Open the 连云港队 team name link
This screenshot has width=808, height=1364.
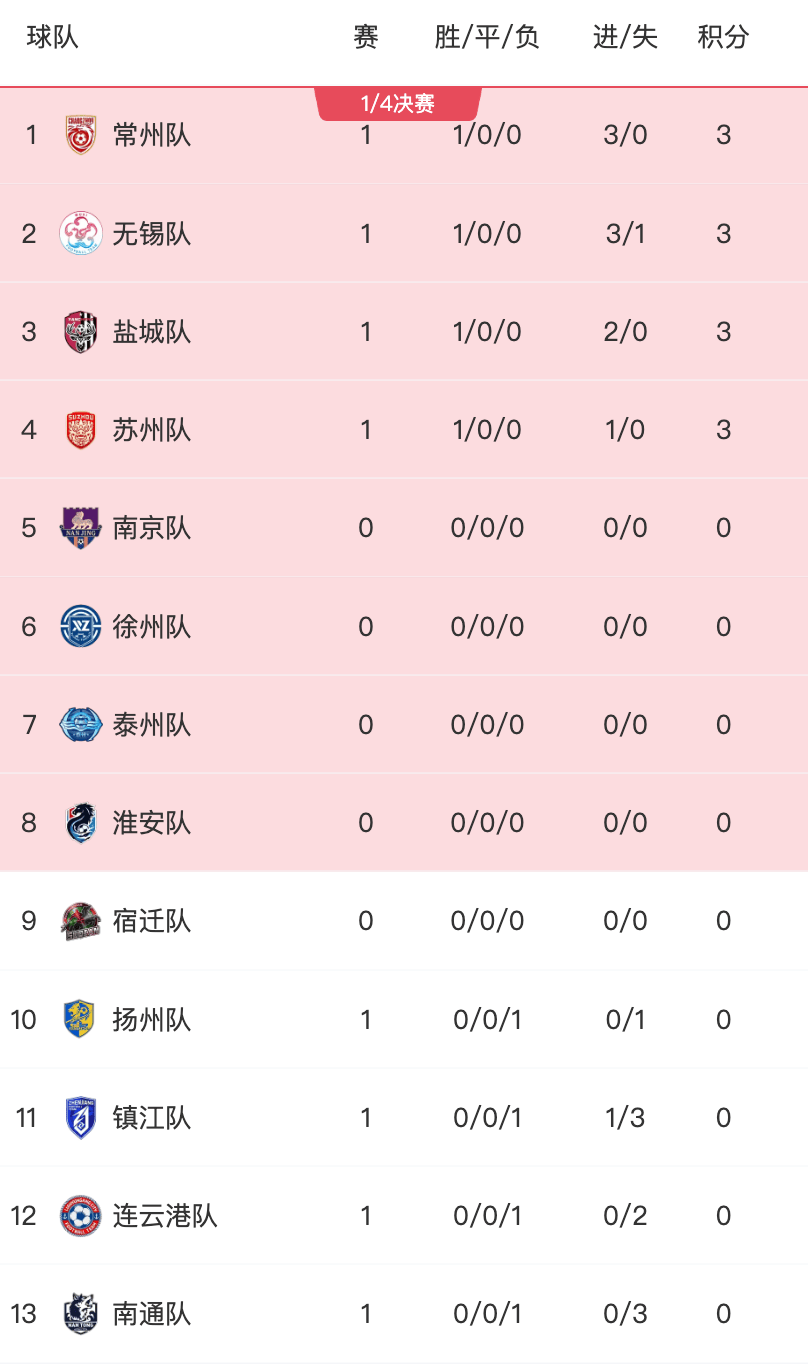point(164,1215)
